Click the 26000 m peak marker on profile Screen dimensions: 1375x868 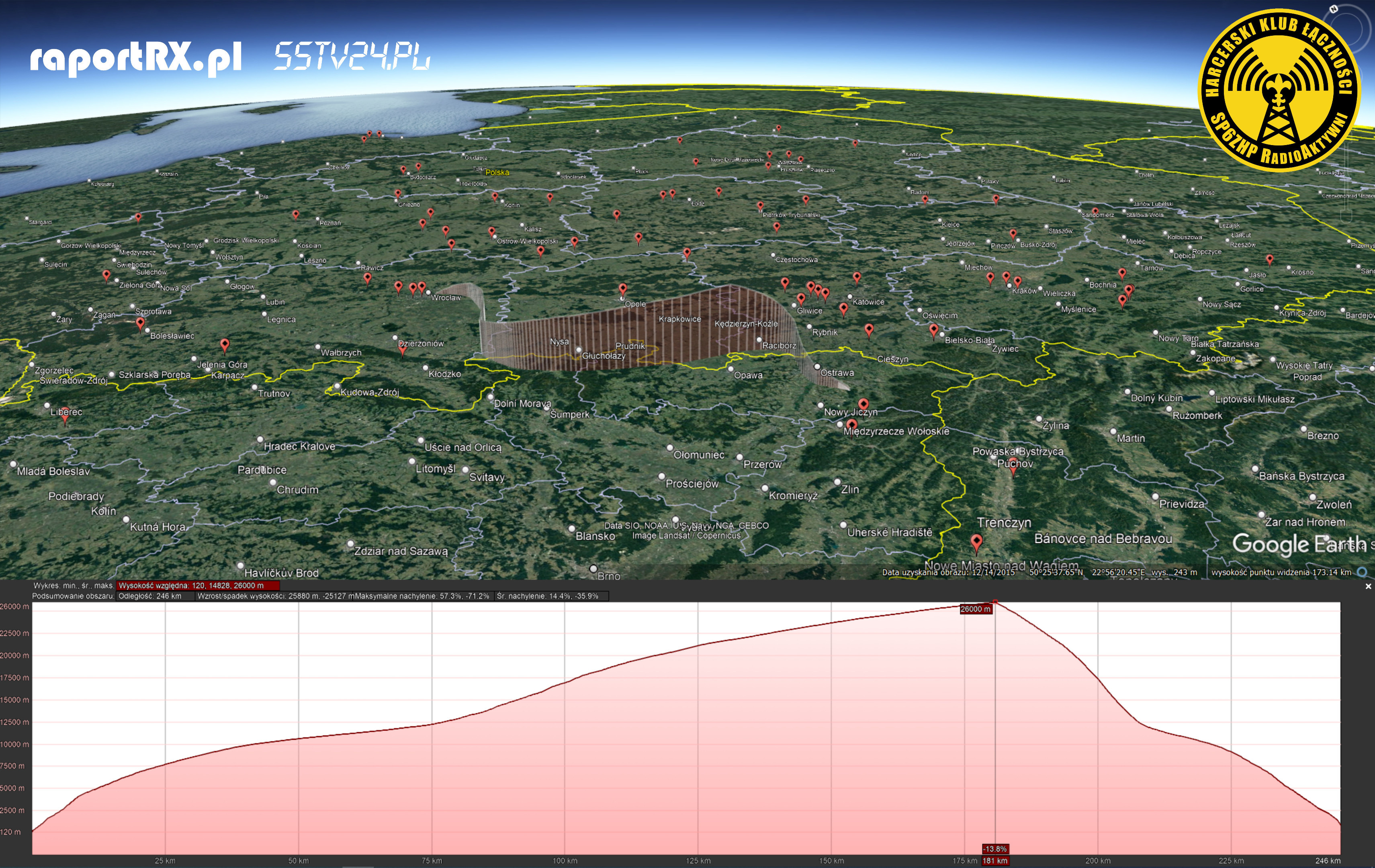(975, 609)
